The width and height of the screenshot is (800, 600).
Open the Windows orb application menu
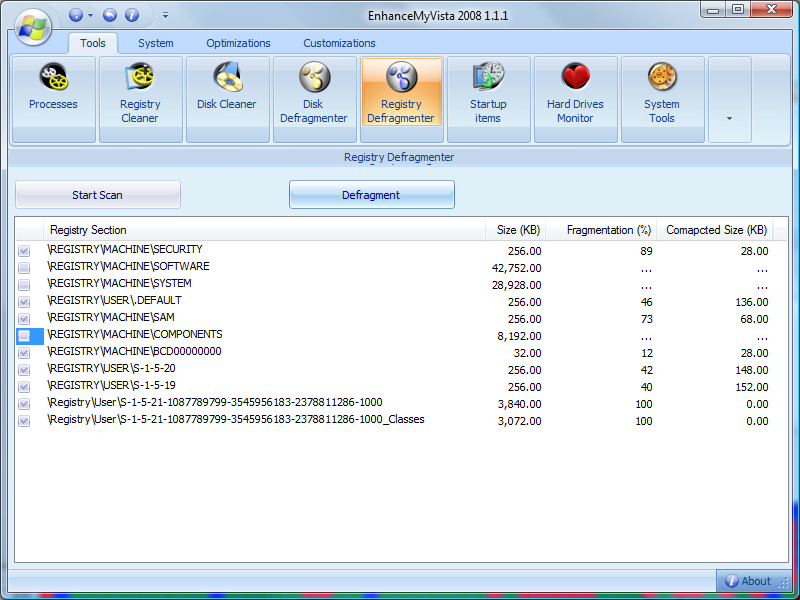click(33, 27)
